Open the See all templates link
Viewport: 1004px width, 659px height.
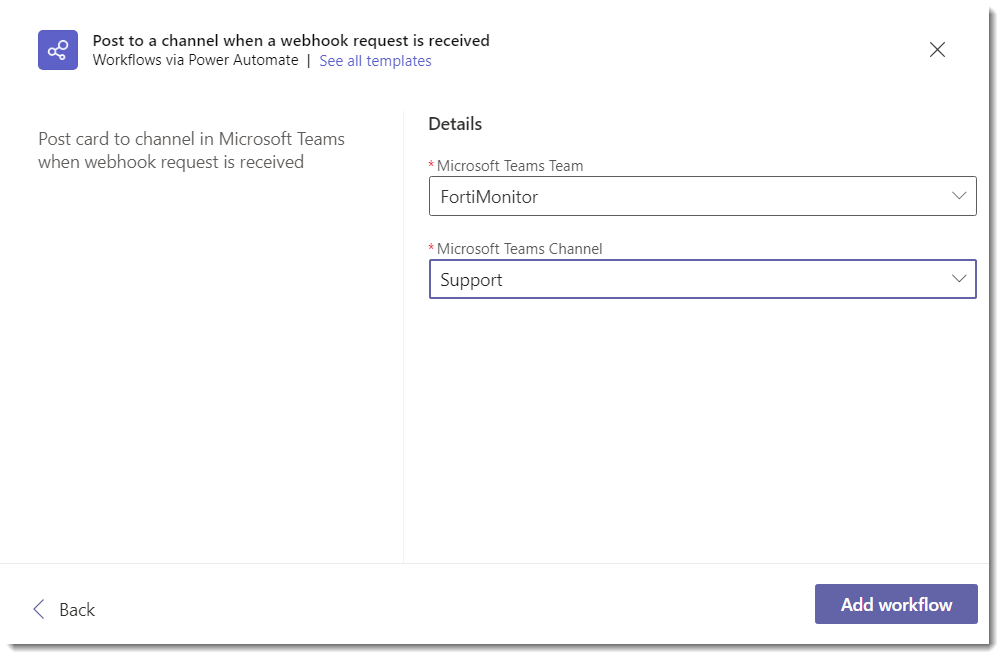click(375, 61)
